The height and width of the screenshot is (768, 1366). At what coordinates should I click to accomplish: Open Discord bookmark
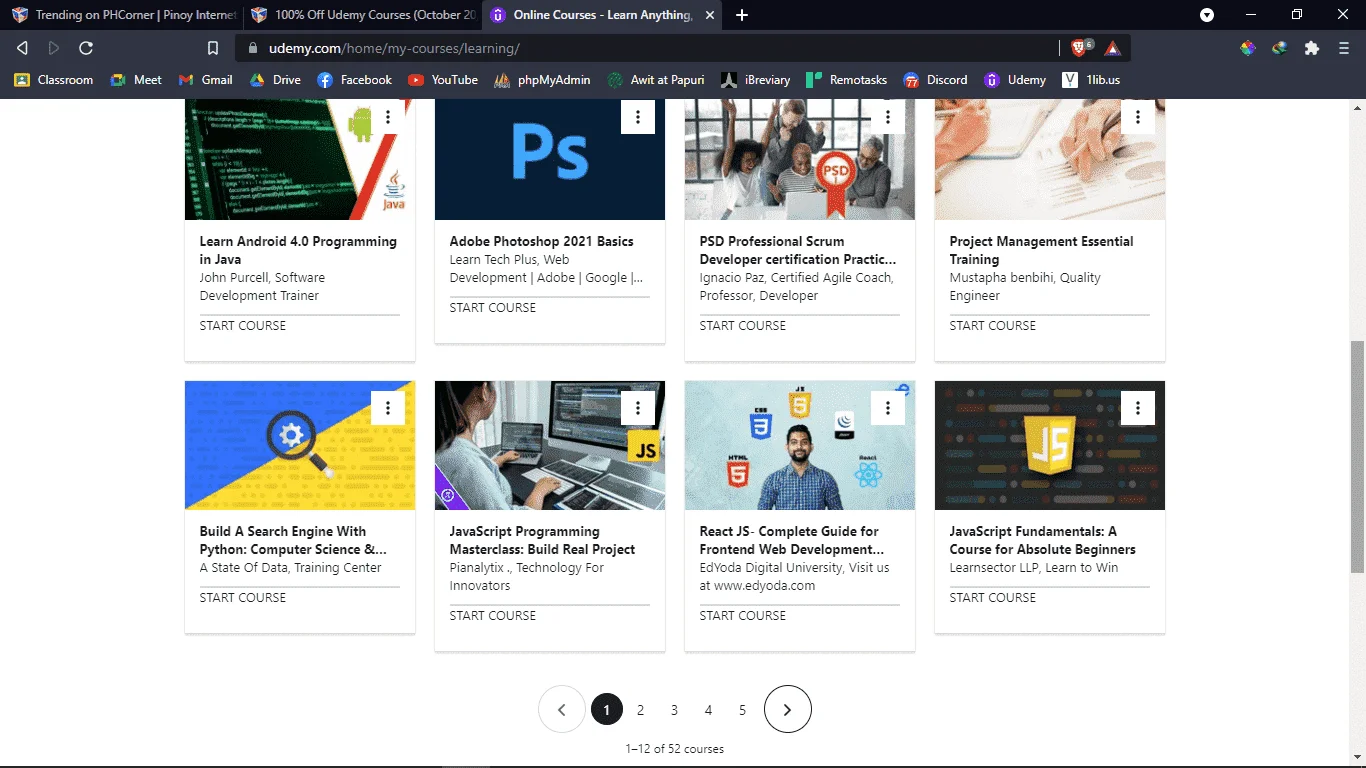[x=935, y=80]
